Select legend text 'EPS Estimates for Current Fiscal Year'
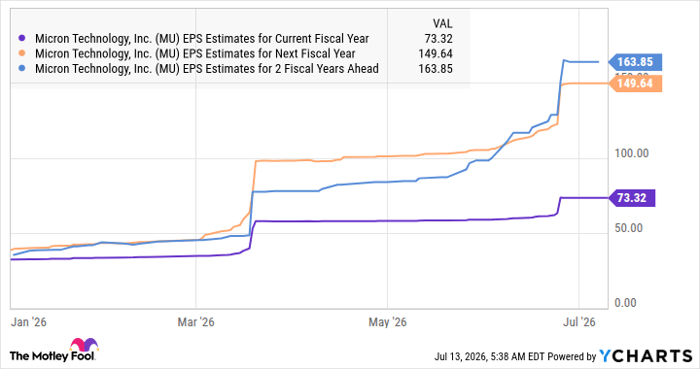The width and height of the screenshot is (700, 369). (276, 39)
